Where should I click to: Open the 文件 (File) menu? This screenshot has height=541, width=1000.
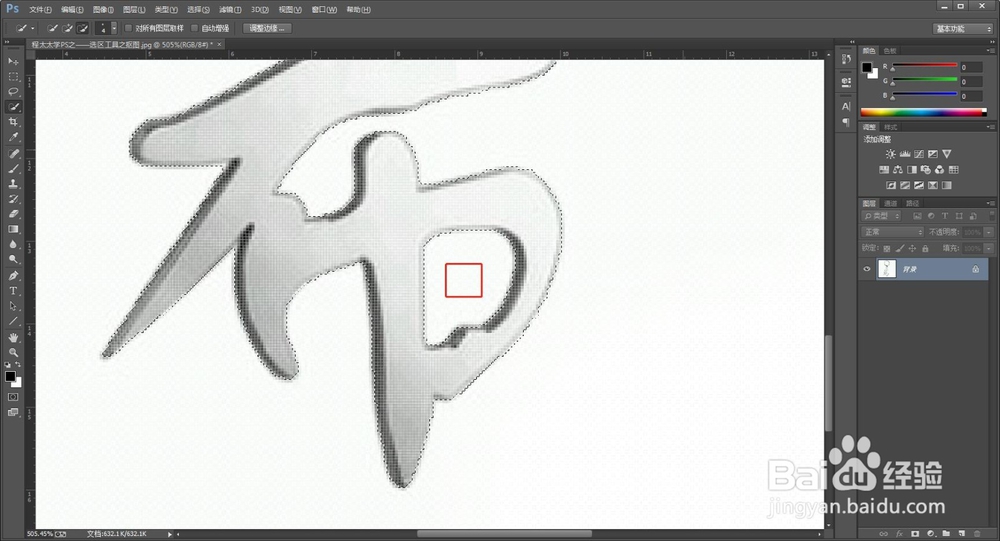coord(40,10)
